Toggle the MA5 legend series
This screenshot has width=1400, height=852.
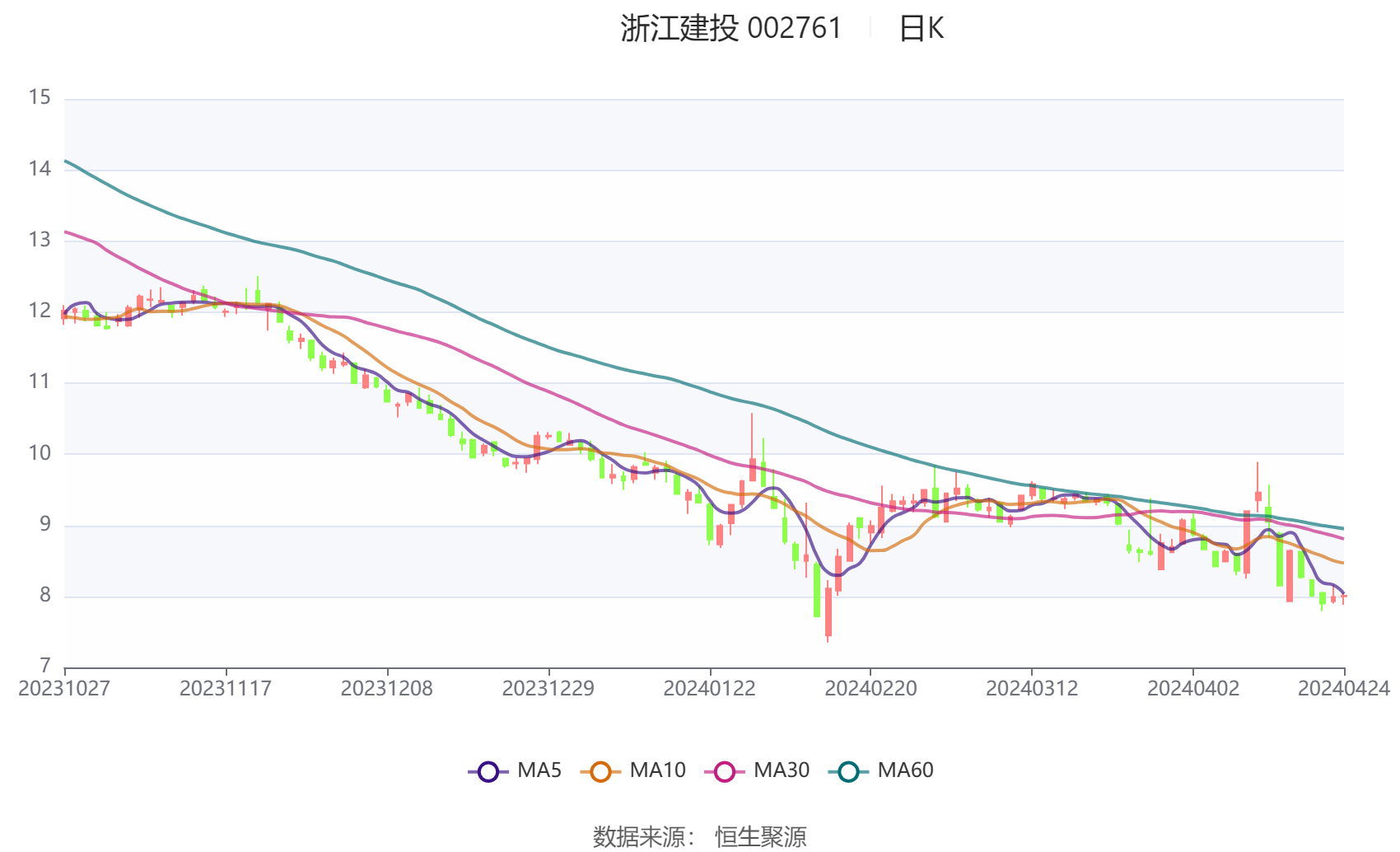coord(515,771)
